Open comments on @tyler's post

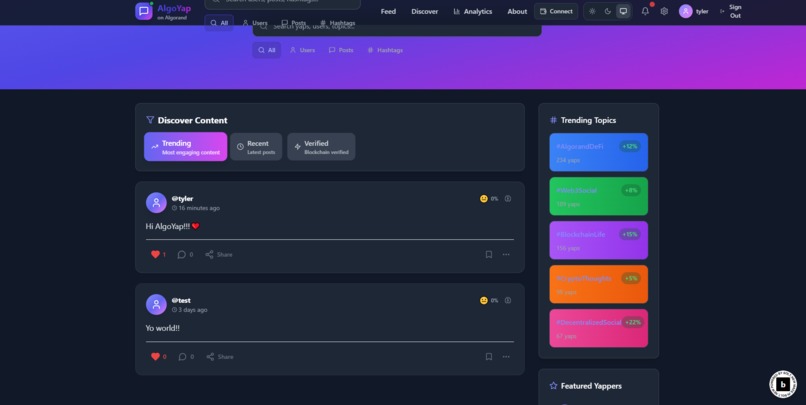coord(185,254)
